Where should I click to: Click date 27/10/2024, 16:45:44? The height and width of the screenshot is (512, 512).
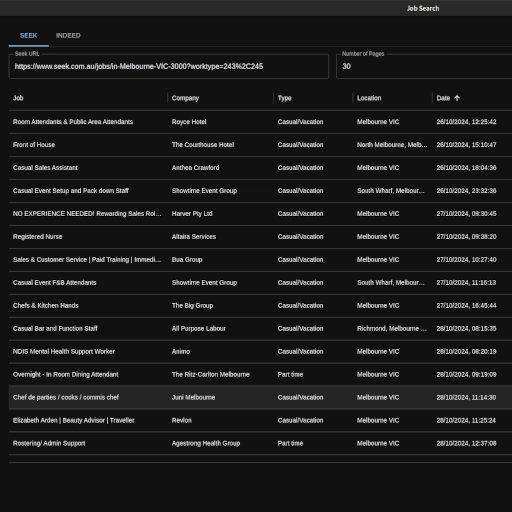[466, 306]
